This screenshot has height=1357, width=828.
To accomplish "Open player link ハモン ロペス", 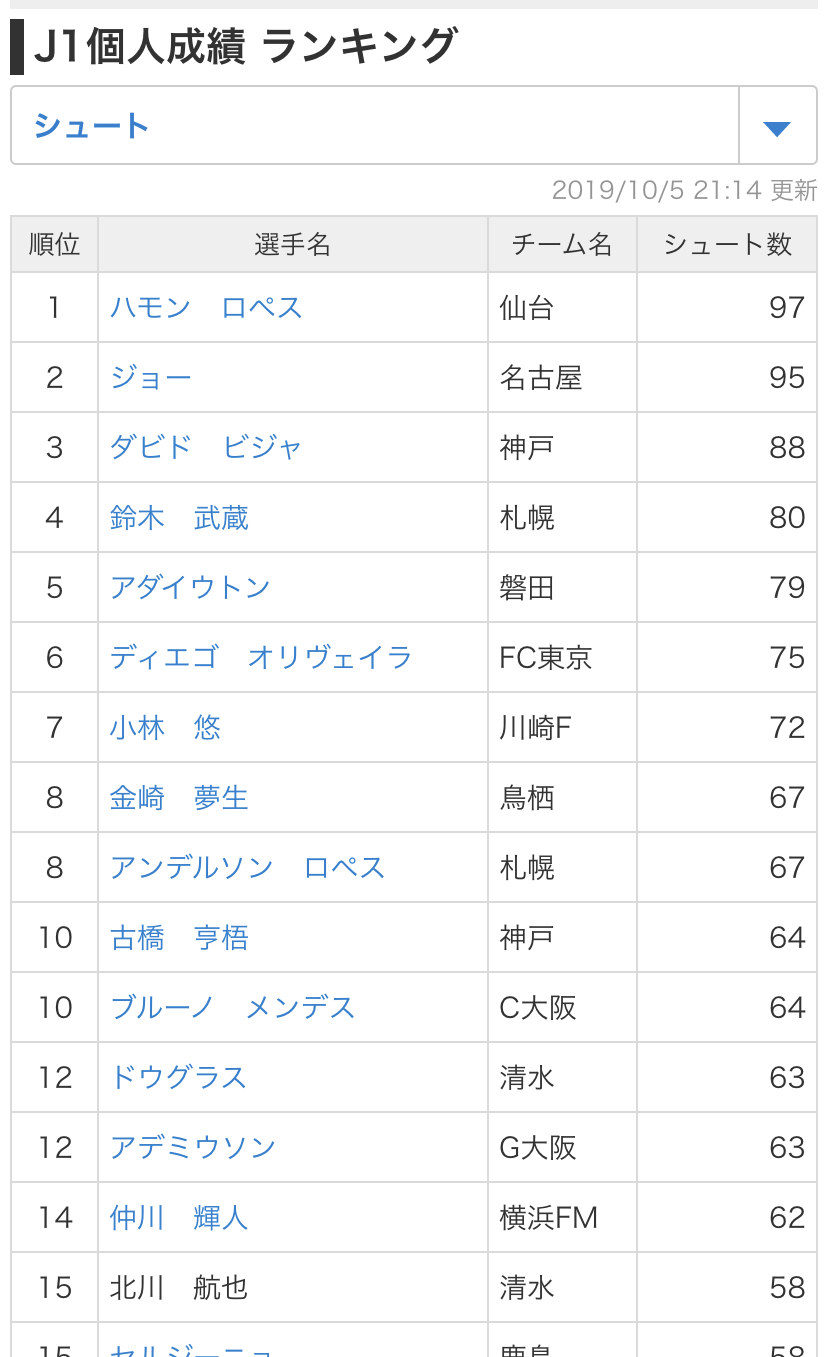I will tap(206, 308).
